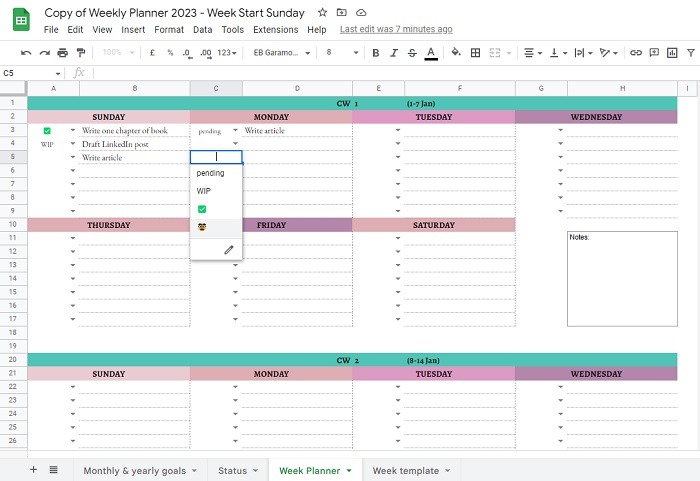Image resolution: width=700 pixels, height=481 pixels.
Task: Open horizontal align options
Action: (533, 53)
